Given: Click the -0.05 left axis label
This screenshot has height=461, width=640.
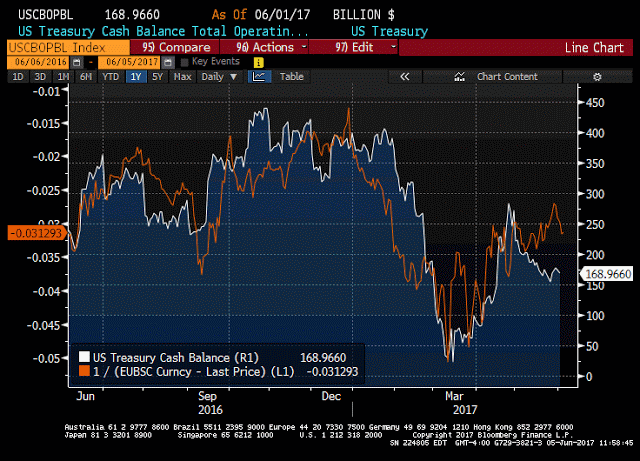Looking at the screenshot, I should point(46,359).
